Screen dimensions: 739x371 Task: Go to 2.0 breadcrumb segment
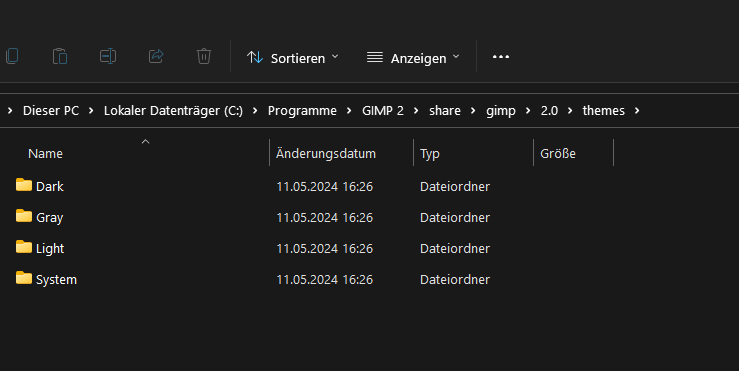click(549, 111)
